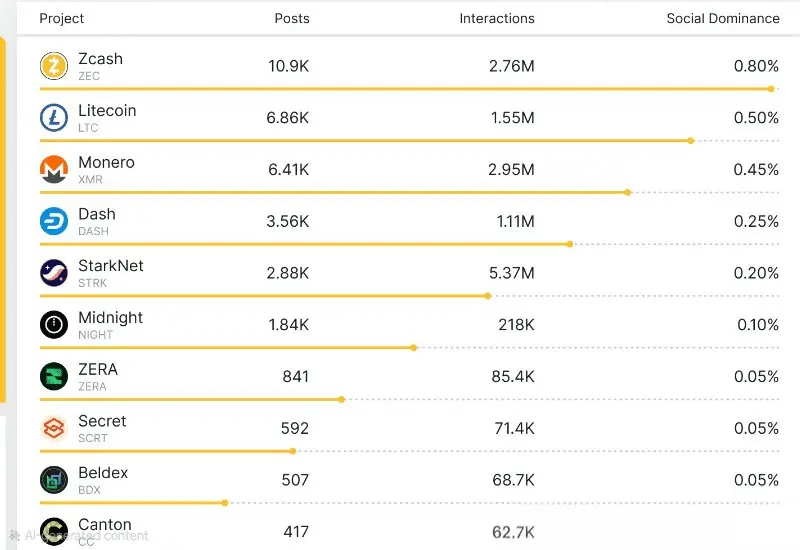Click the Midnight project icon

click(x=53, y=325)
